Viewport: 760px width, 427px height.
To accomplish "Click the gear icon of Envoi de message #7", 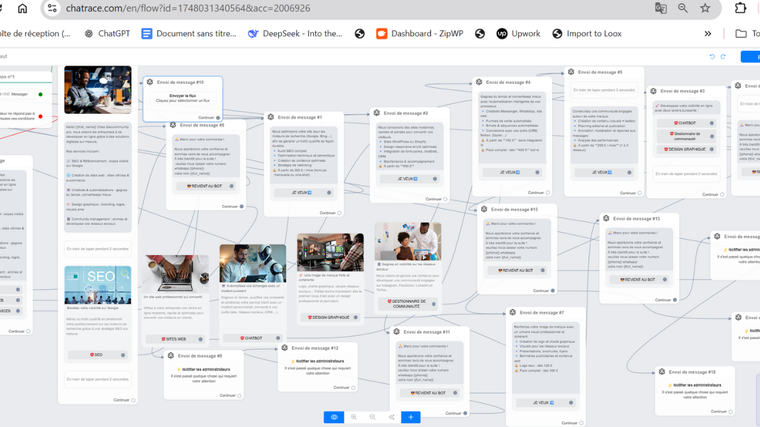I will tap(513, 313).
